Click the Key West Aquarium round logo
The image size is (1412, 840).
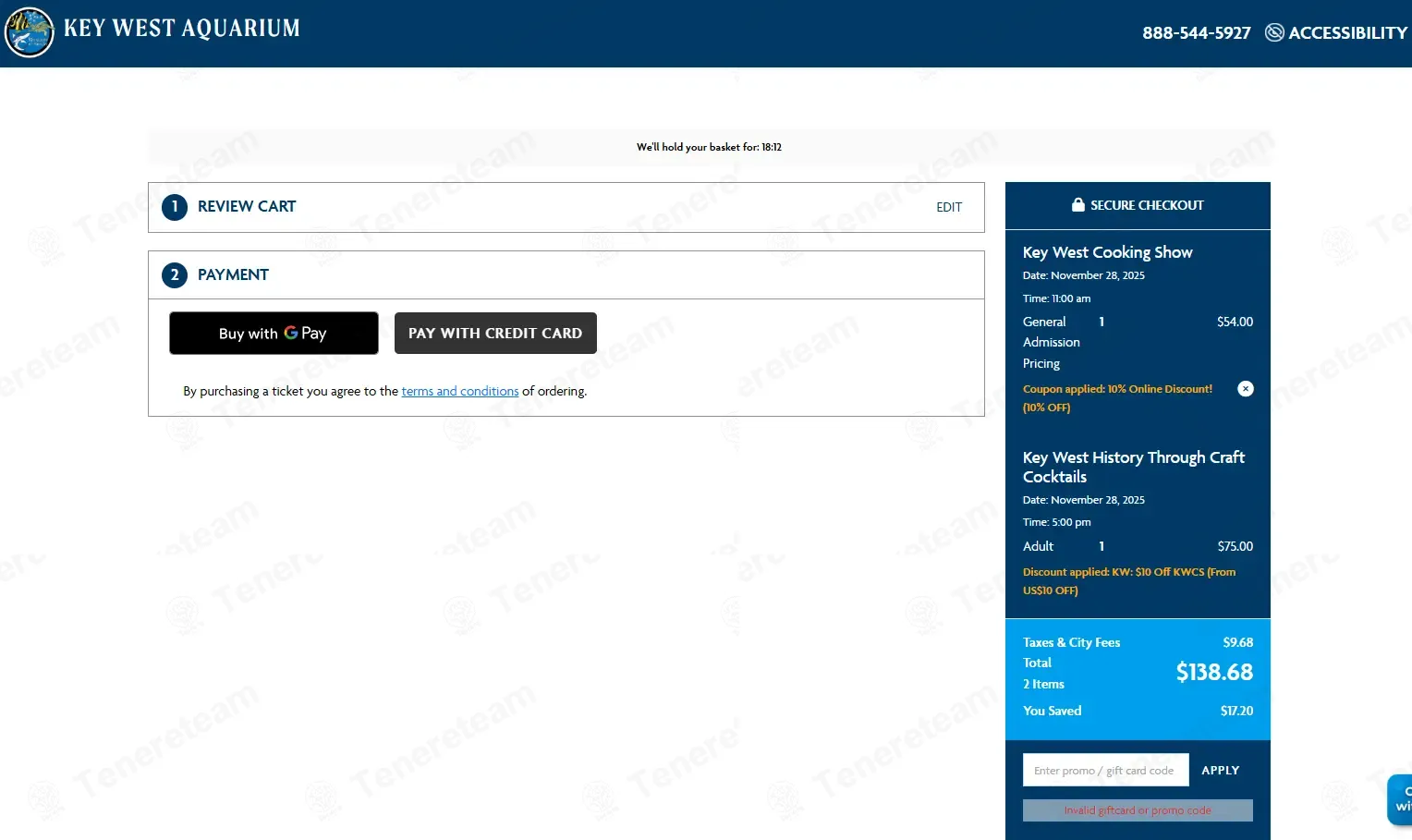point(30,32)
